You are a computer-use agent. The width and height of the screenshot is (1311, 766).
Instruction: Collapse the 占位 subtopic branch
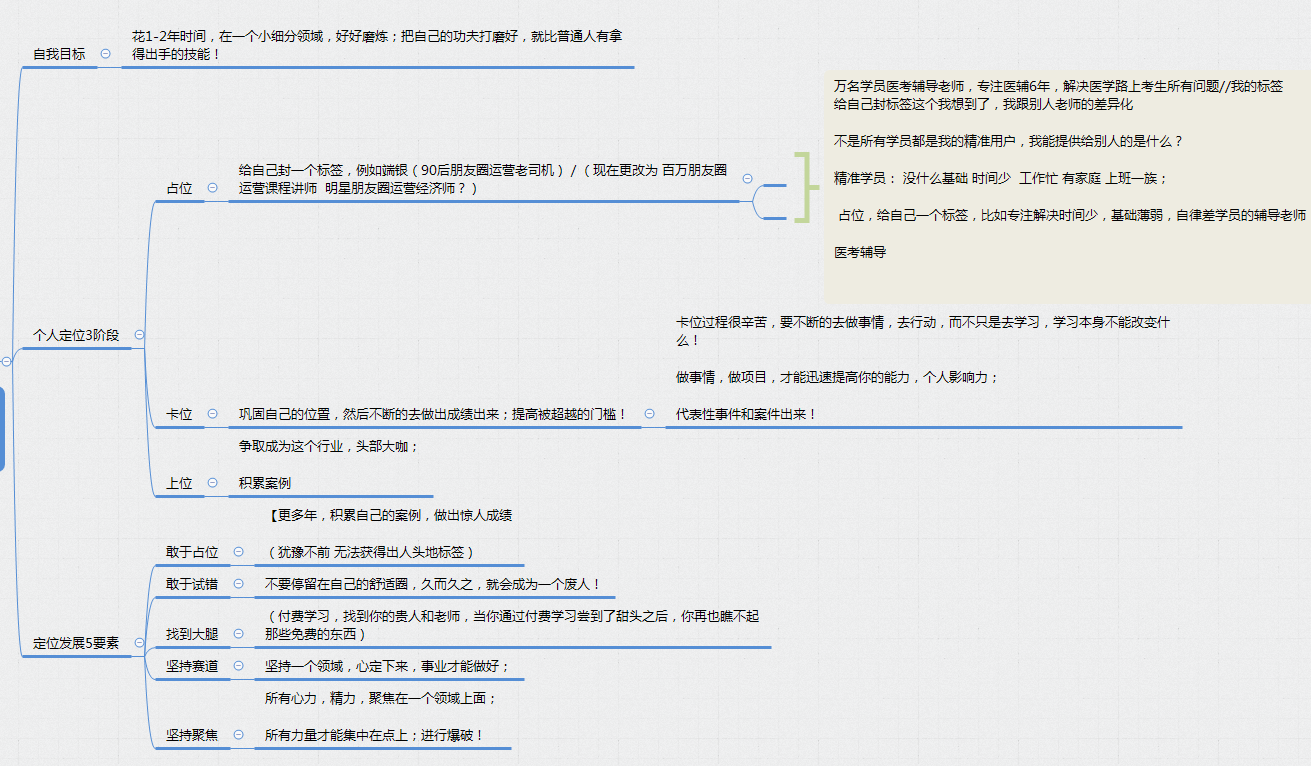click(x=212, y=188)
